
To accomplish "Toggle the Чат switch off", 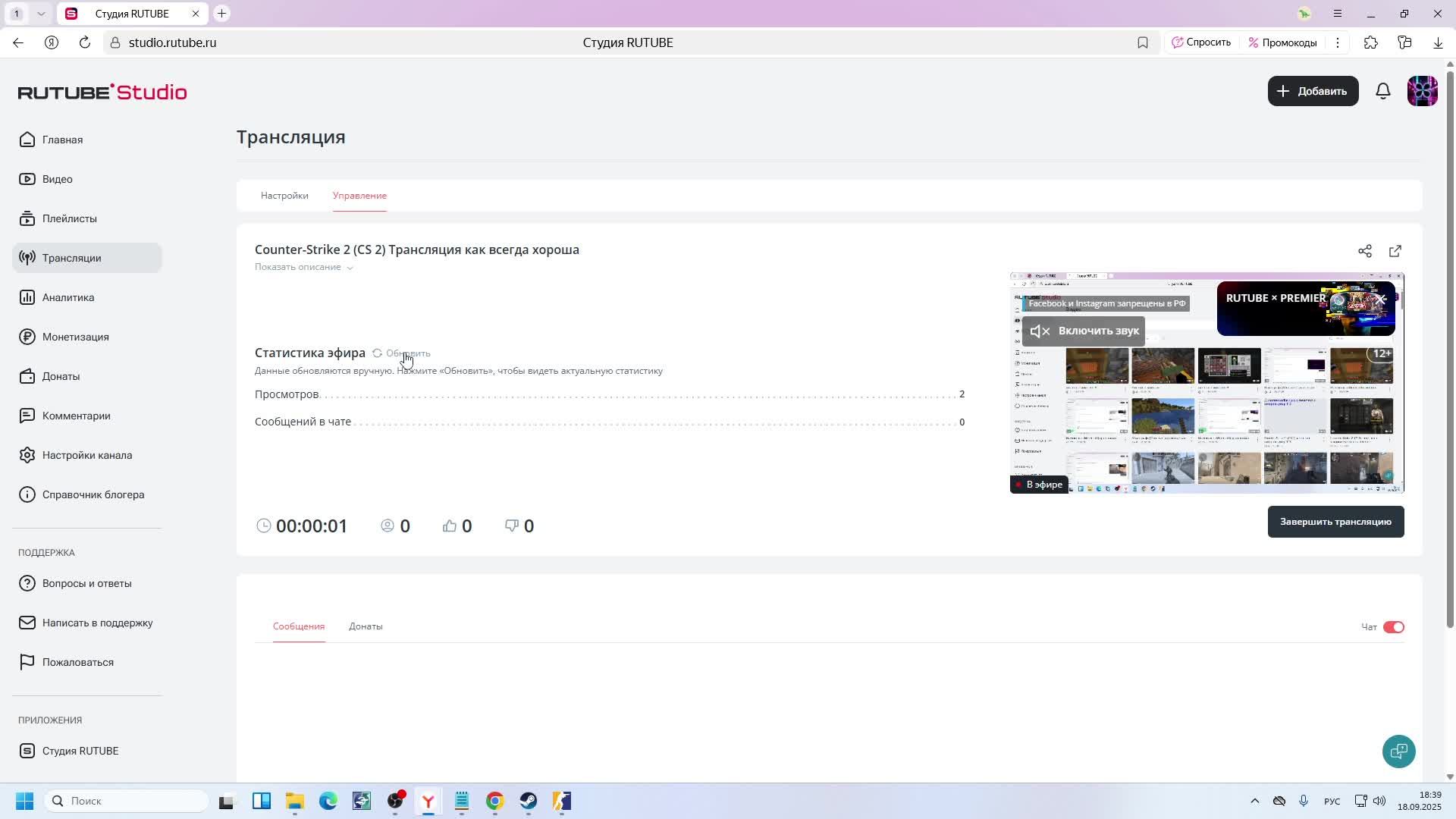I will click(1393, 627).
